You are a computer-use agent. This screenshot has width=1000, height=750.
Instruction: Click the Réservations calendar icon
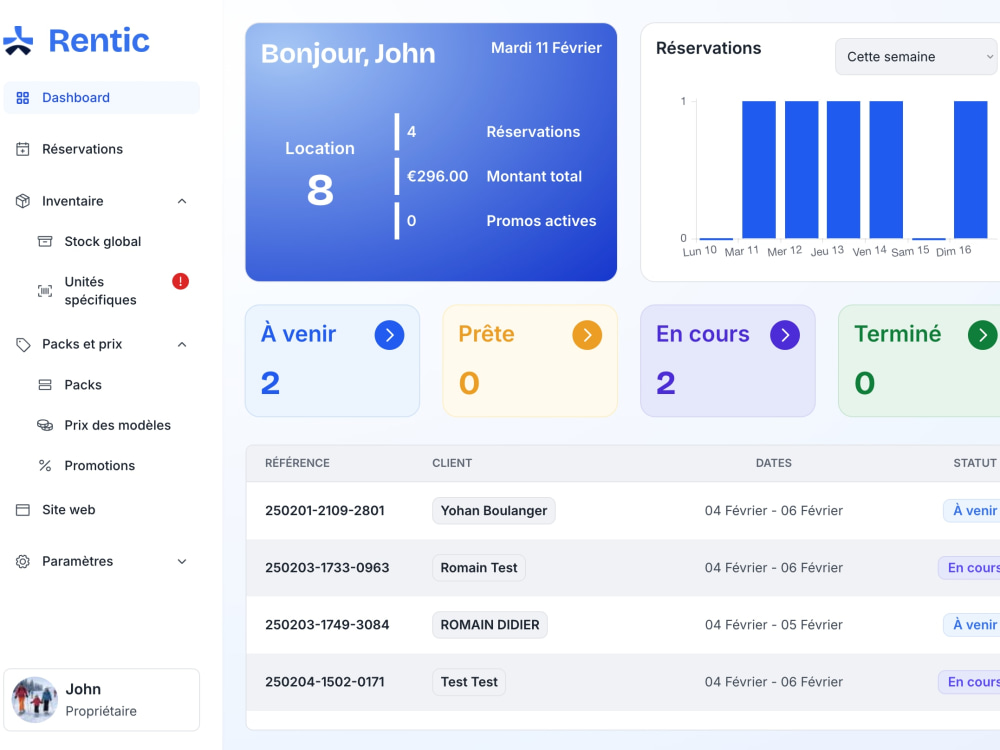pos(23,149)
